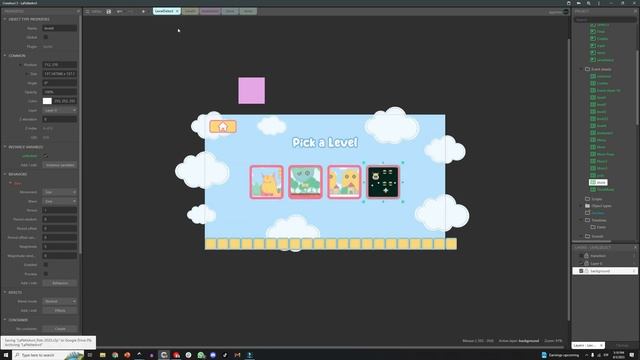
Task: Click the Add/edit Instance variables button
Action: [60, 165]
